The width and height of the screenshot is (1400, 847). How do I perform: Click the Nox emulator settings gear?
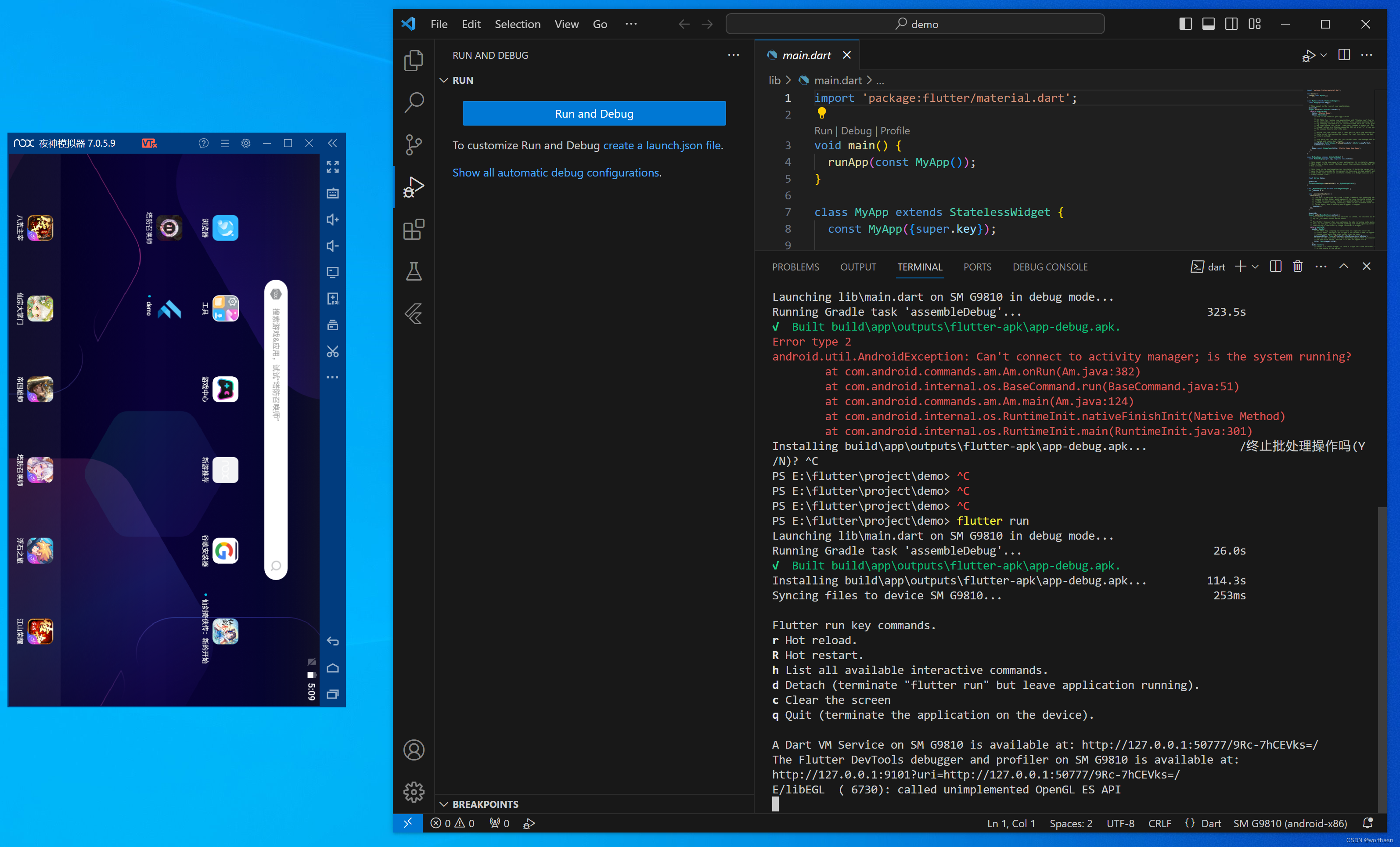tap(245, 143)
